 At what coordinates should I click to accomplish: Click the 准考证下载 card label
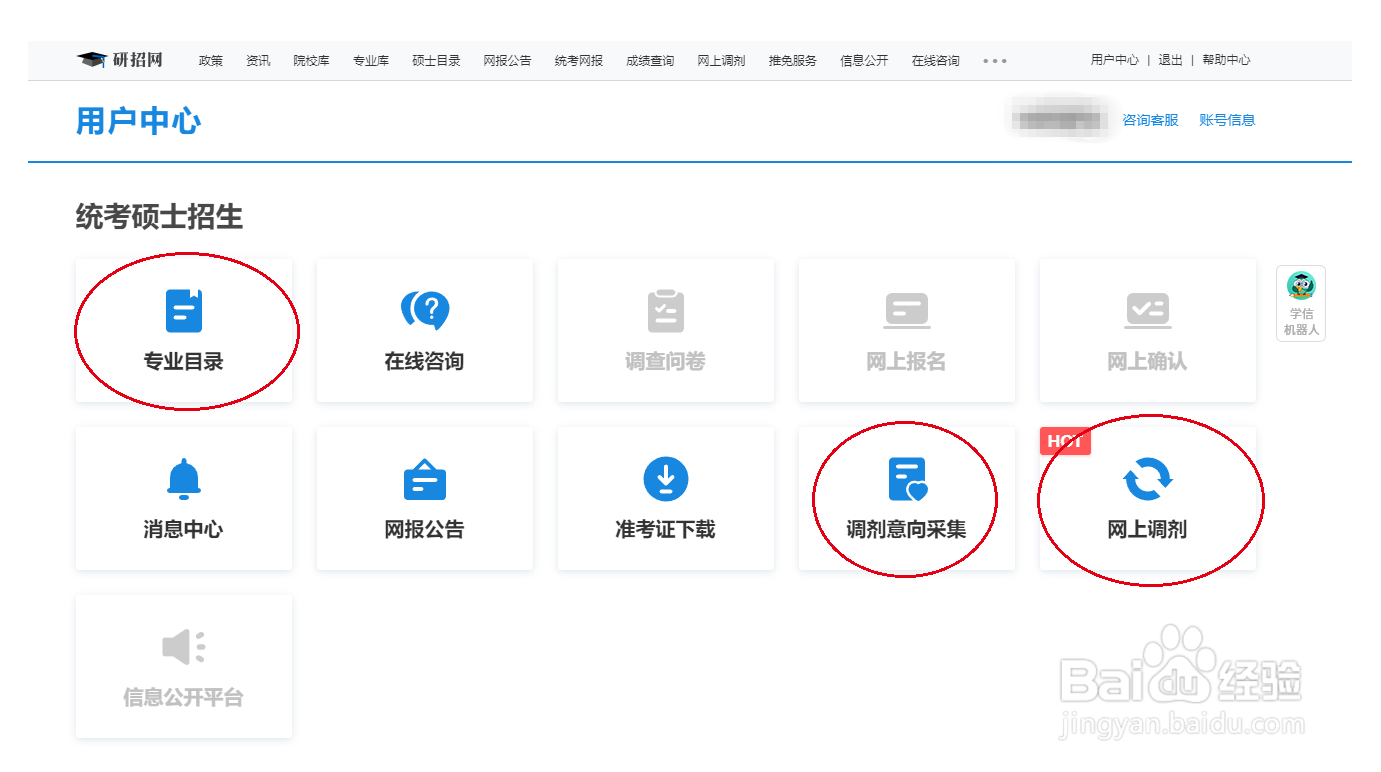(x=666, y=530)
